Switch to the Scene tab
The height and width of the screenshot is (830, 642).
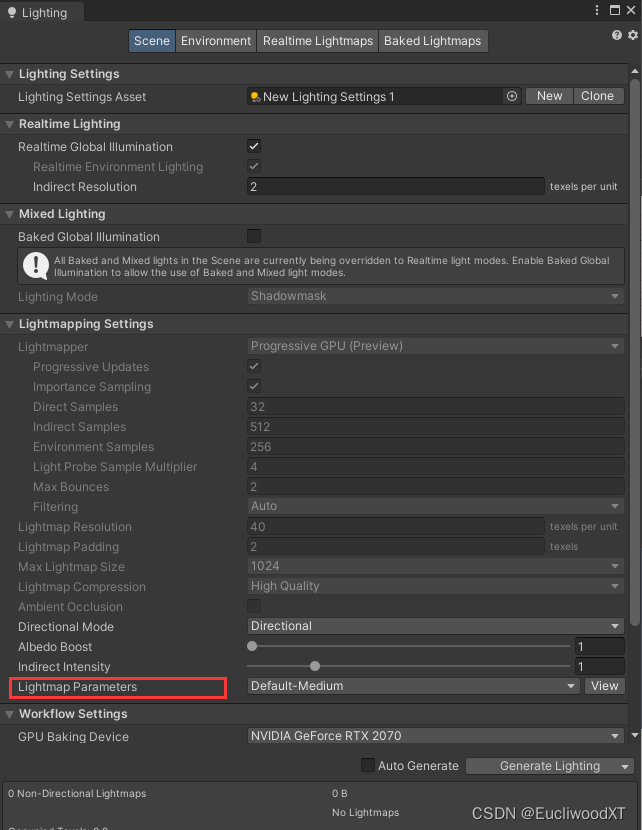pos(151,41)
